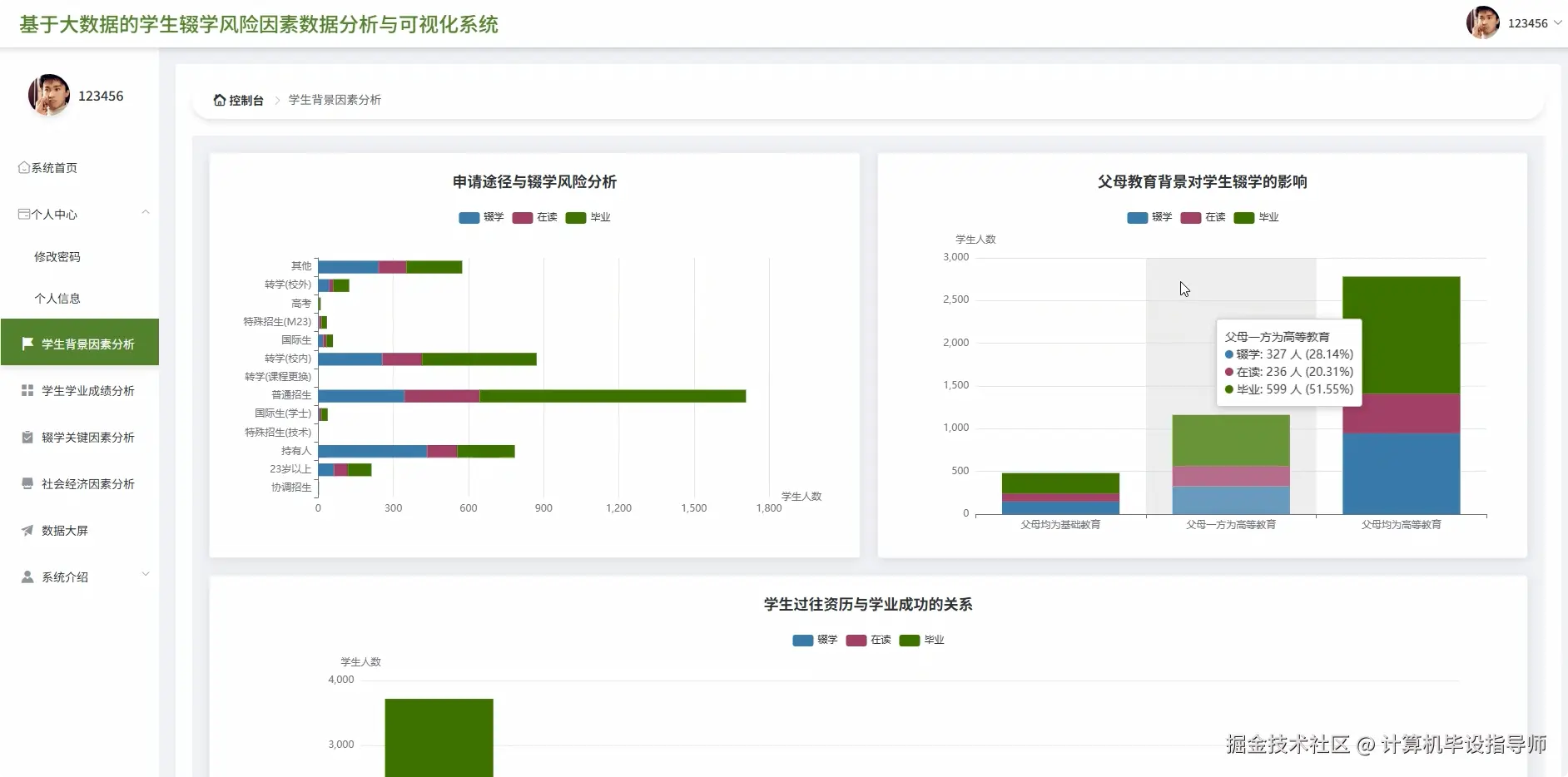The height and width of the screenshot is (777, 1568).
Task: Click 父母教育背景对学生辍学的影响 title
Action: pyautogui.click(x=1202, y=181)
